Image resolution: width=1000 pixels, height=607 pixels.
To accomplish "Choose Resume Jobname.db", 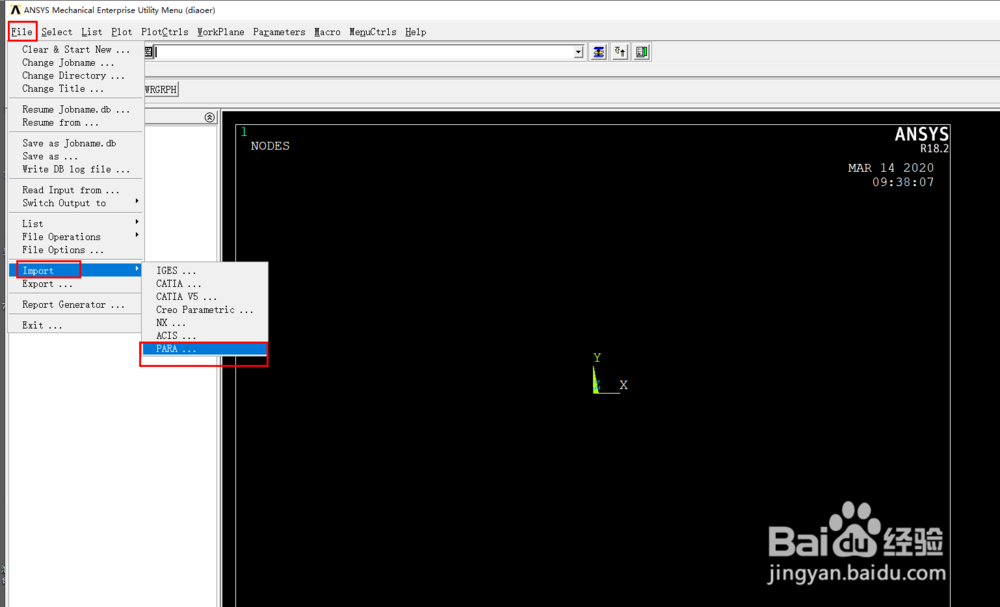I will (x=76, y=109).
